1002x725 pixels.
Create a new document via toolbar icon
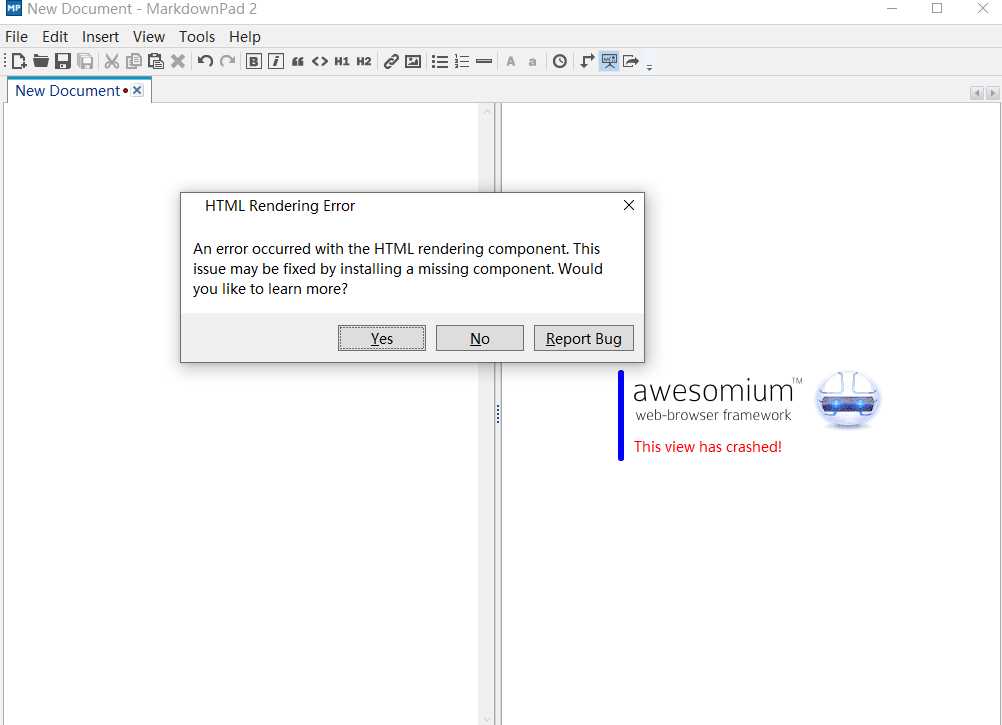[19, 61]
